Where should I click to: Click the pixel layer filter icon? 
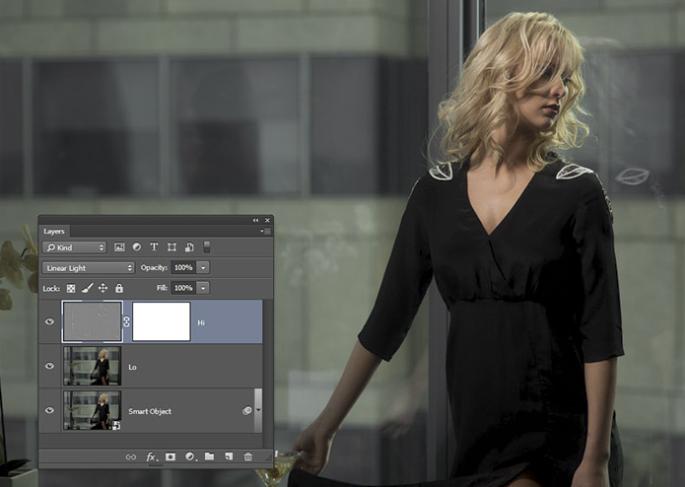[x=120, y=247]
